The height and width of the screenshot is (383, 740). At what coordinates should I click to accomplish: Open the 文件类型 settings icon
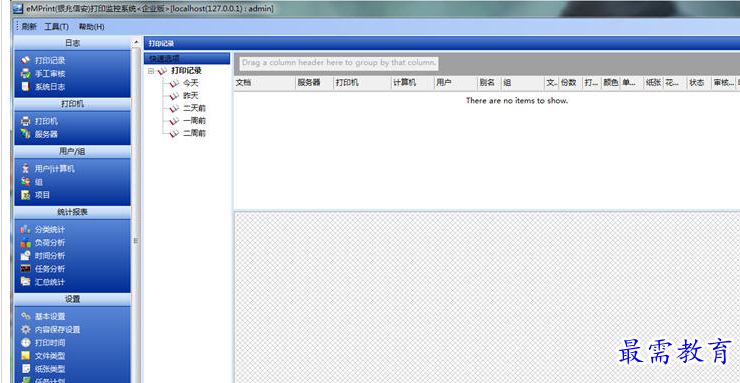click(25, 356)
